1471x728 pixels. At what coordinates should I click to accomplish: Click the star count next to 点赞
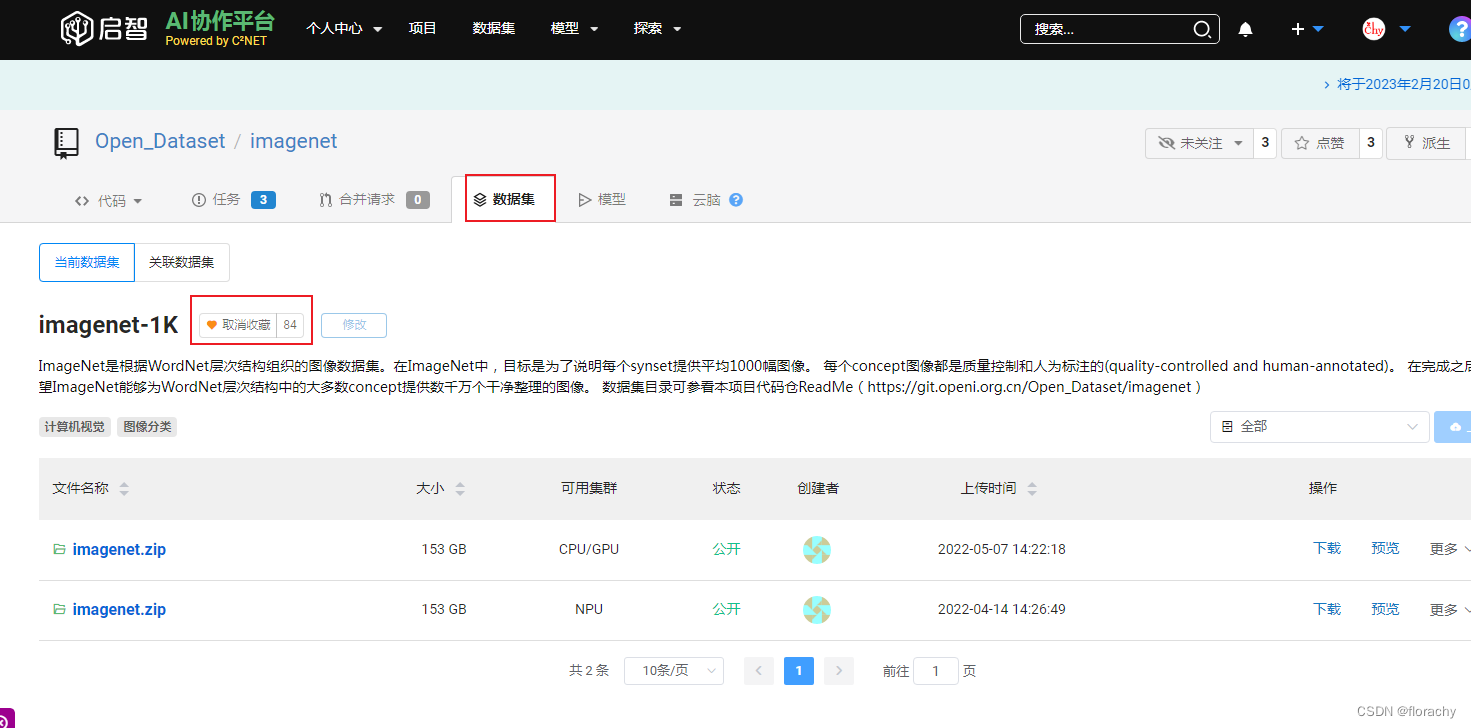(1371, 143)
